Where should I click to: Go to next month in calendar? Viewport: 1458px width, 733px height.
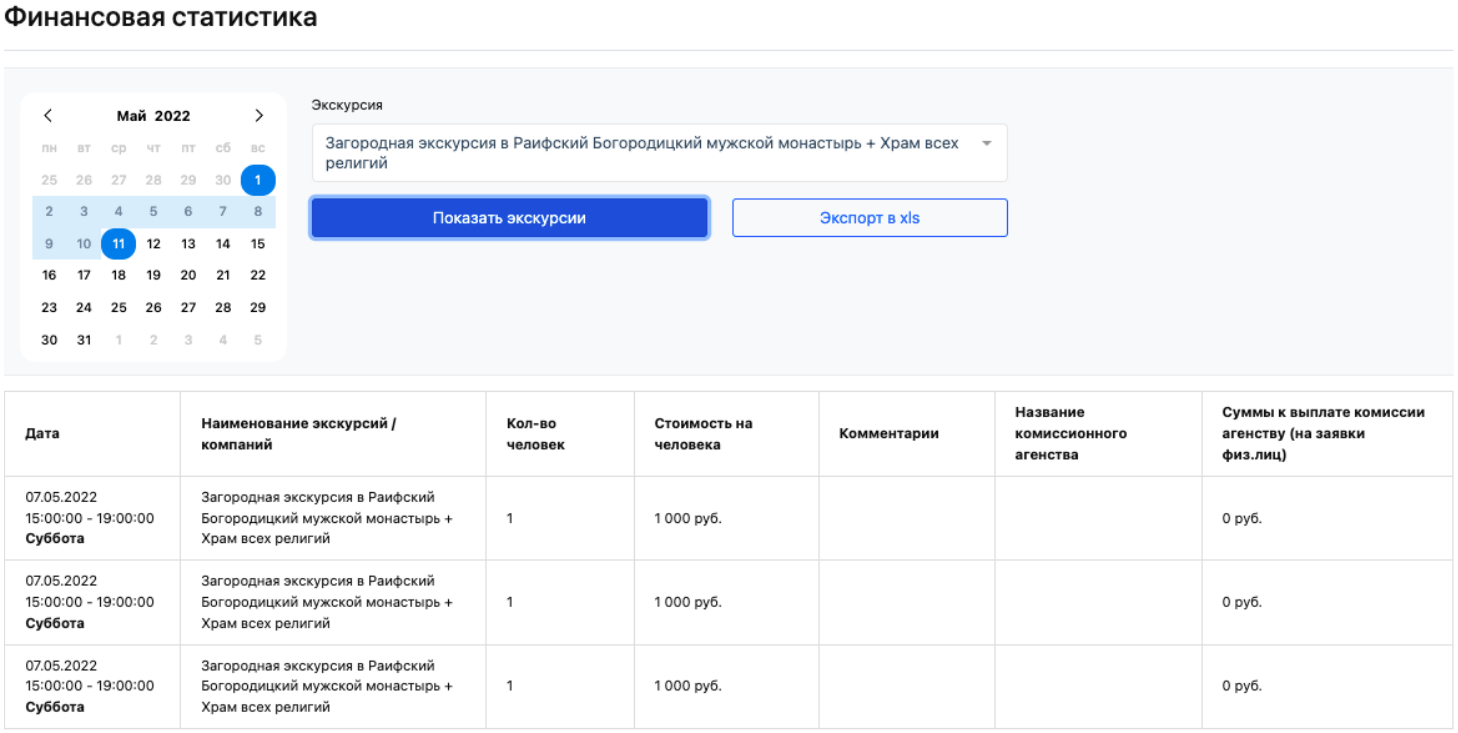[x=259, y=116]
